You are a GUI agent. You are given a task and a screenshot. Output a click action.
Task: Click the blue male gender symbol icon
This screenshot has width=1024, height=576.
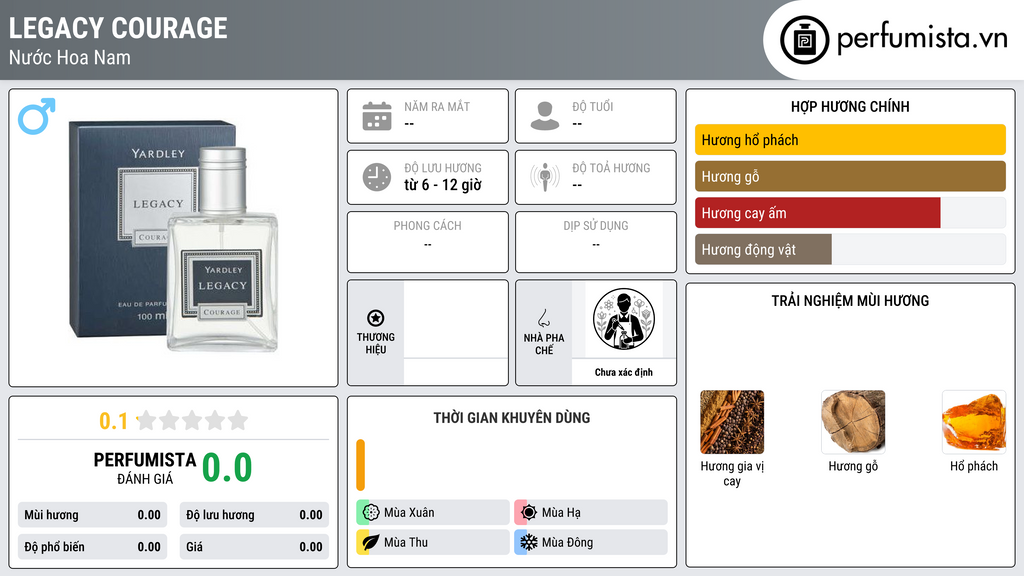point(37,116)
